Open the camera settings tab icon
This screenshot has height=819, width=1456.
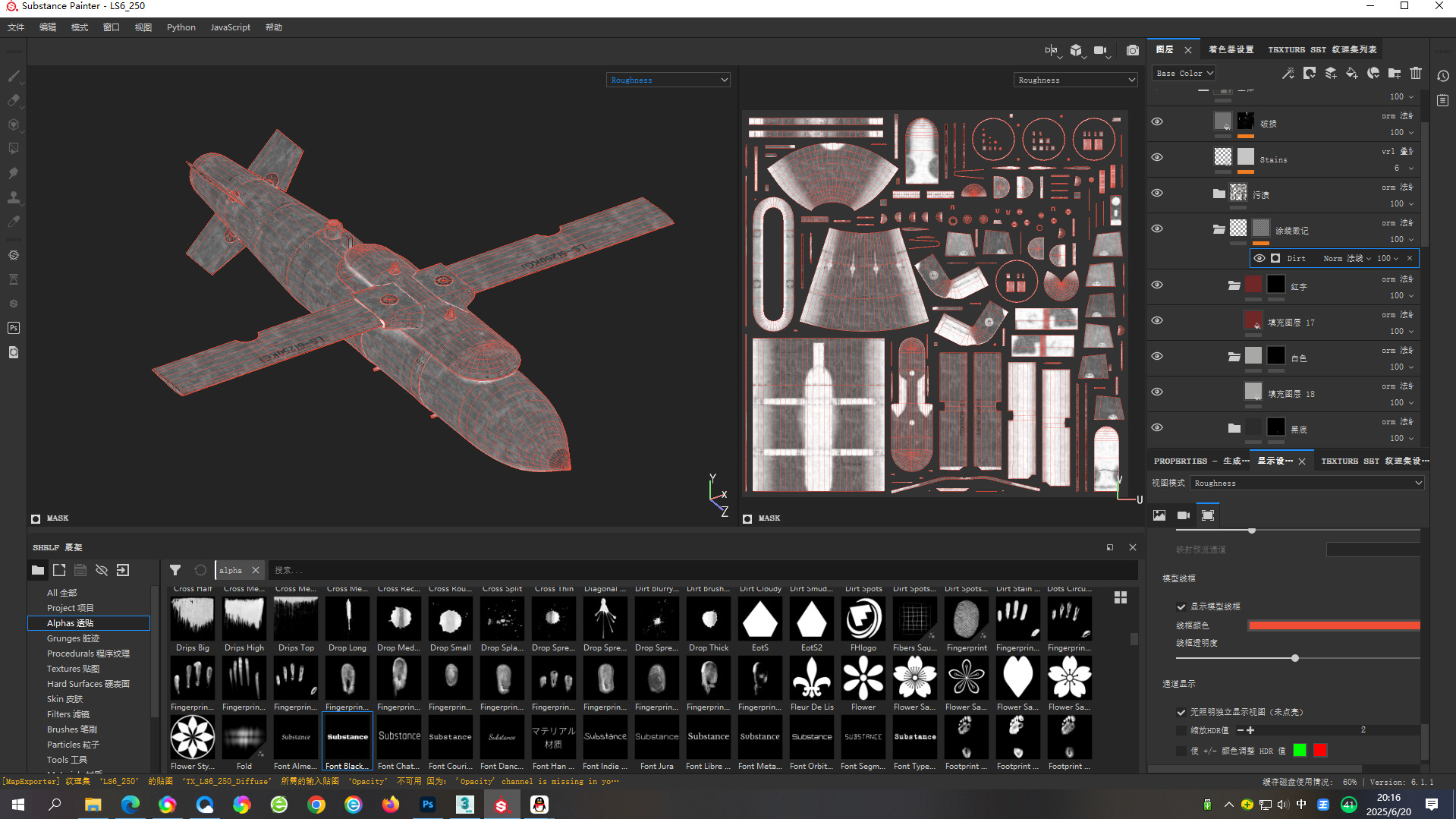click(x=1184, y=515)
